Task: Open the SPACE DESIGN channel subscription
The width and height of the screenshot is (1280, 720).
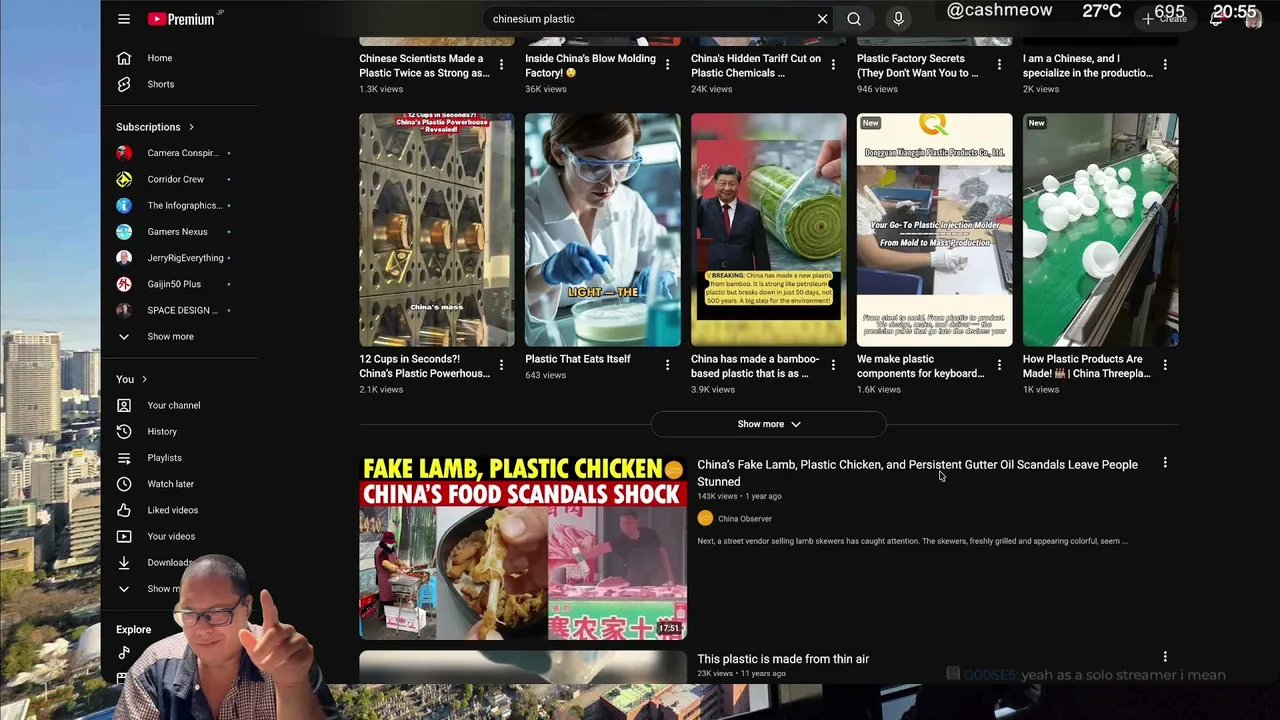Action: (x=180, y=310)
